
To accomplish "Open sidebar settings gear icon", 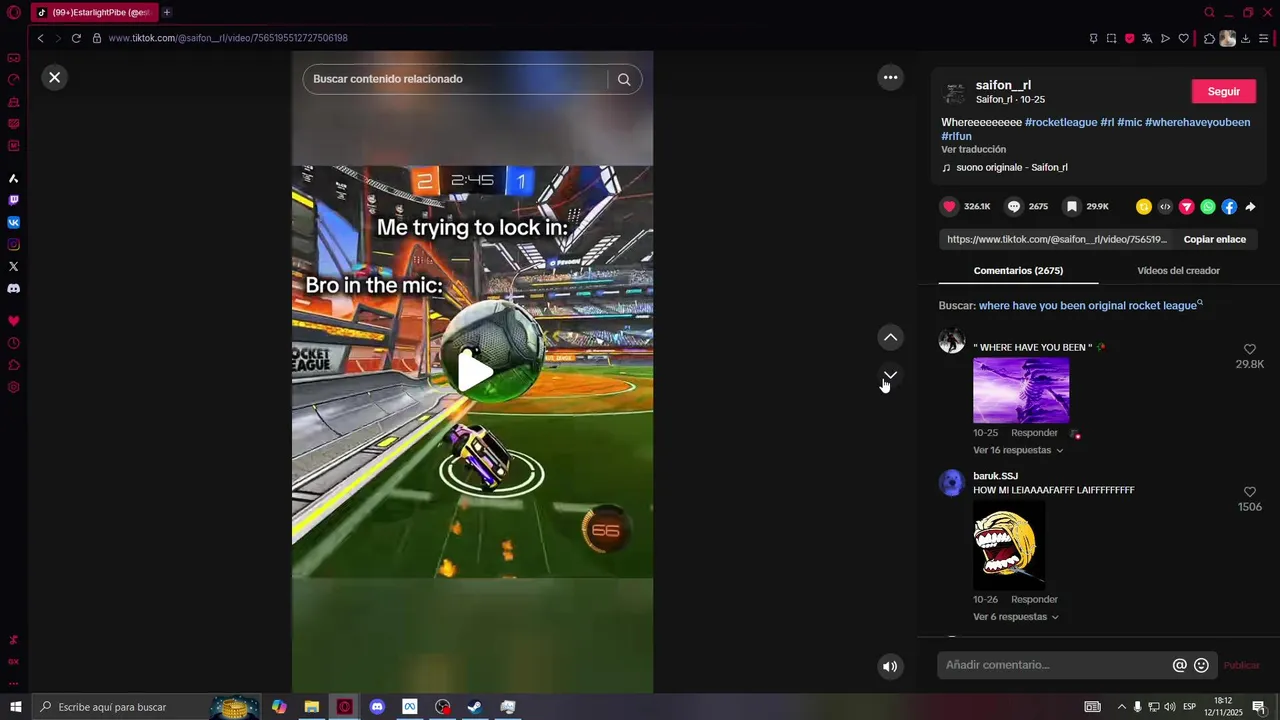I will click(14, 387).
